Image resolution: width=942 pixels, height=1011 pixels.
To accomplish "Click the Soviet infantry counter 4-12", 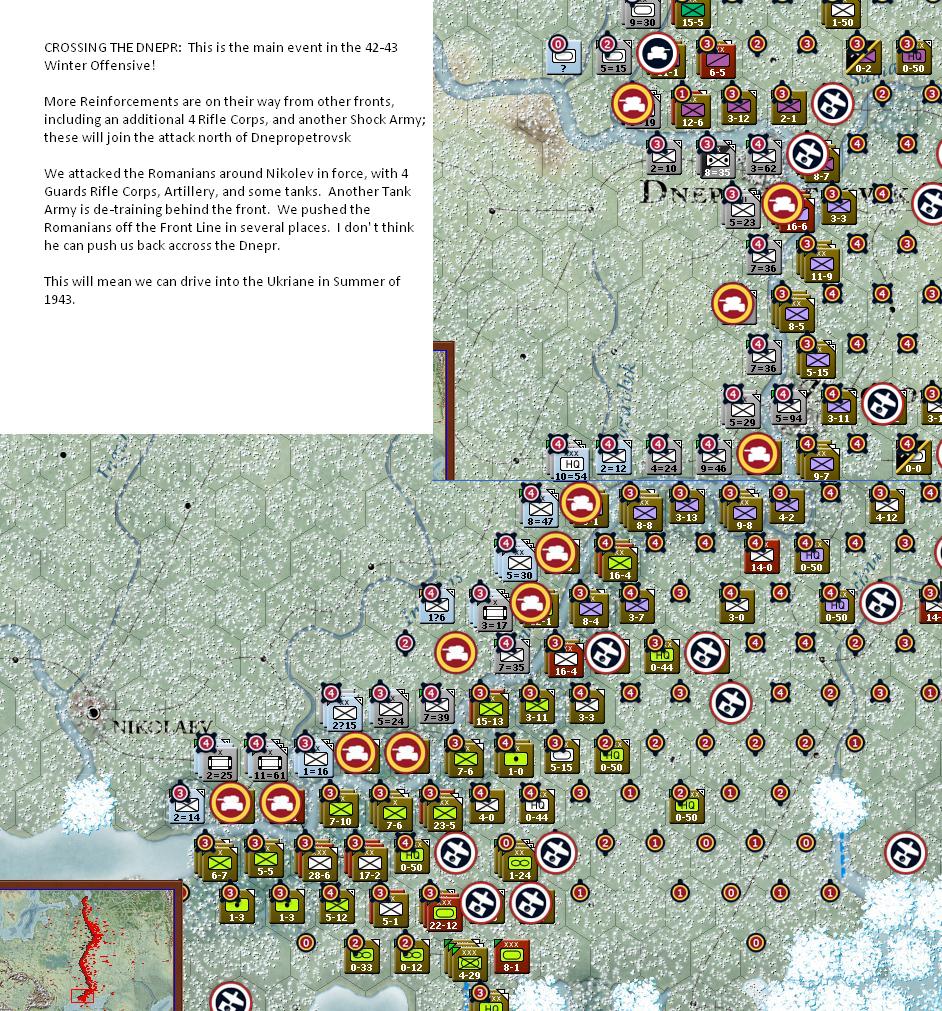I will tap(887, 507).
